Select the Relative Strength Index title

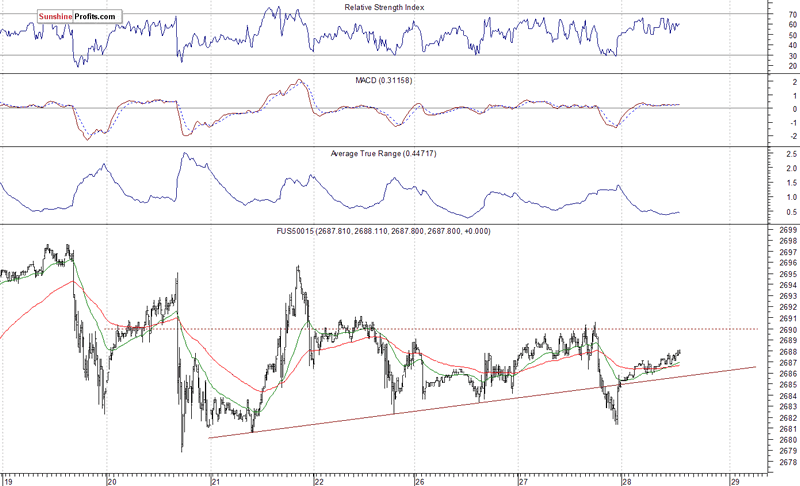[384, 7]
